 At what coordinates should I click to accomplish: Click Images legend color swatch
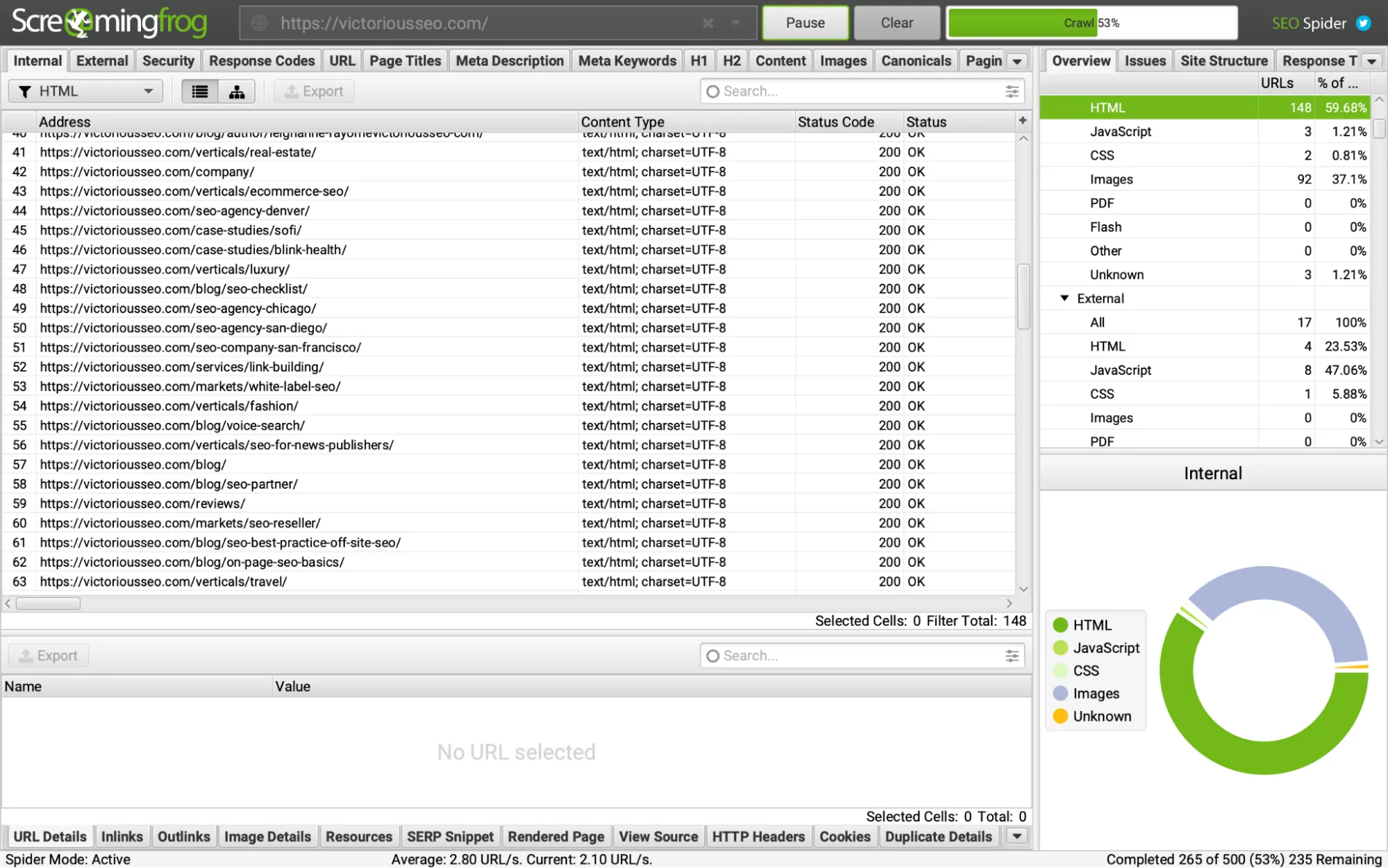click(1060, 693)
